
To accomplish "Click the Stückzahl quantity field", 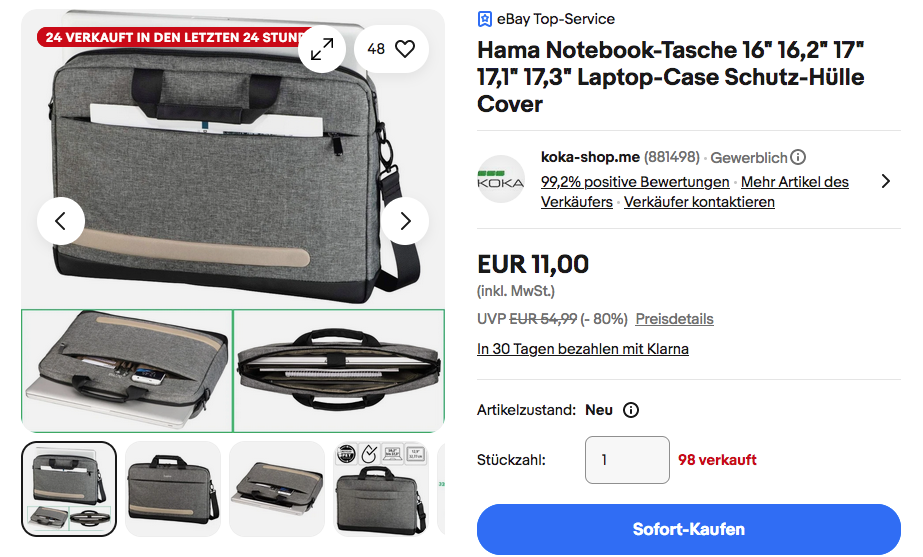I will (x=627, y=460).
